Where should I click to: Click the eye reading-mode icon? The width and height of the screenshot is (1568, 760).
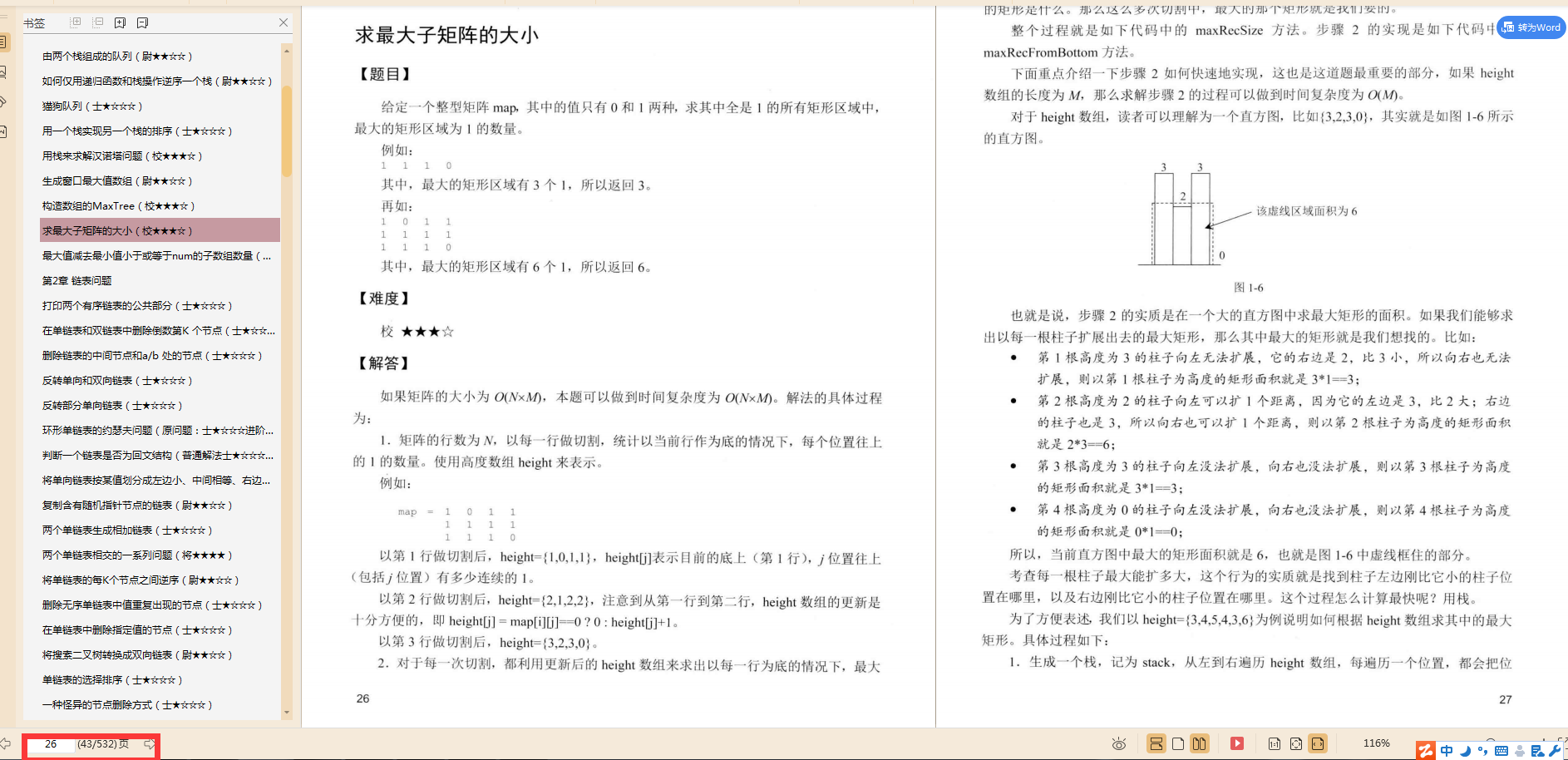click(x=1120, y=744)
